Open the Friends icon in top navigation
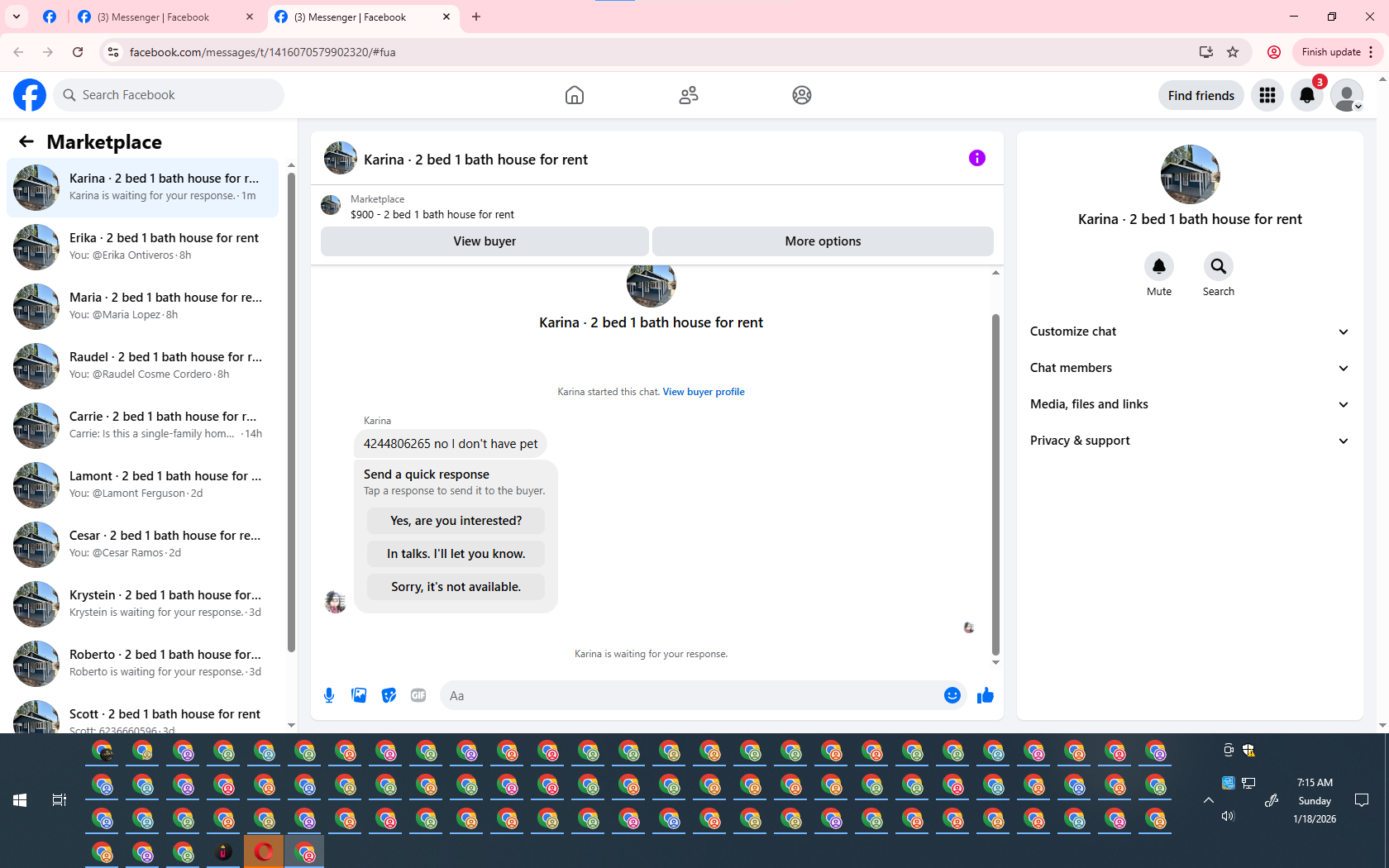The height and width of the screenshot is (868, 1389). 689,95
